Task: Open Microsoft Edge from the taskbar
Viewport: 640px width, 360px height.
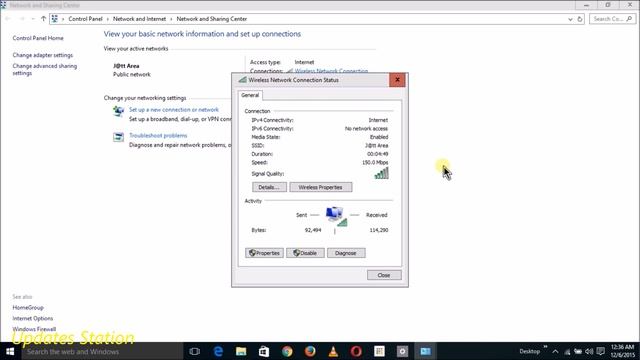Action: pyautogui.click(x=218, y=351)
